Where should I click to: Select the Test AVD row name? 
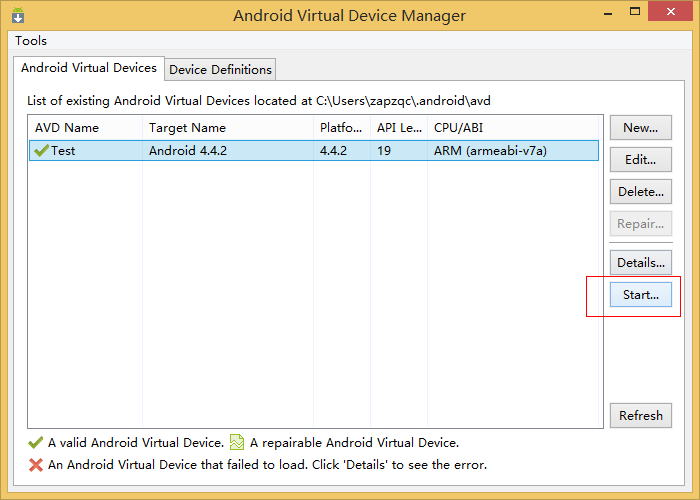63,151
